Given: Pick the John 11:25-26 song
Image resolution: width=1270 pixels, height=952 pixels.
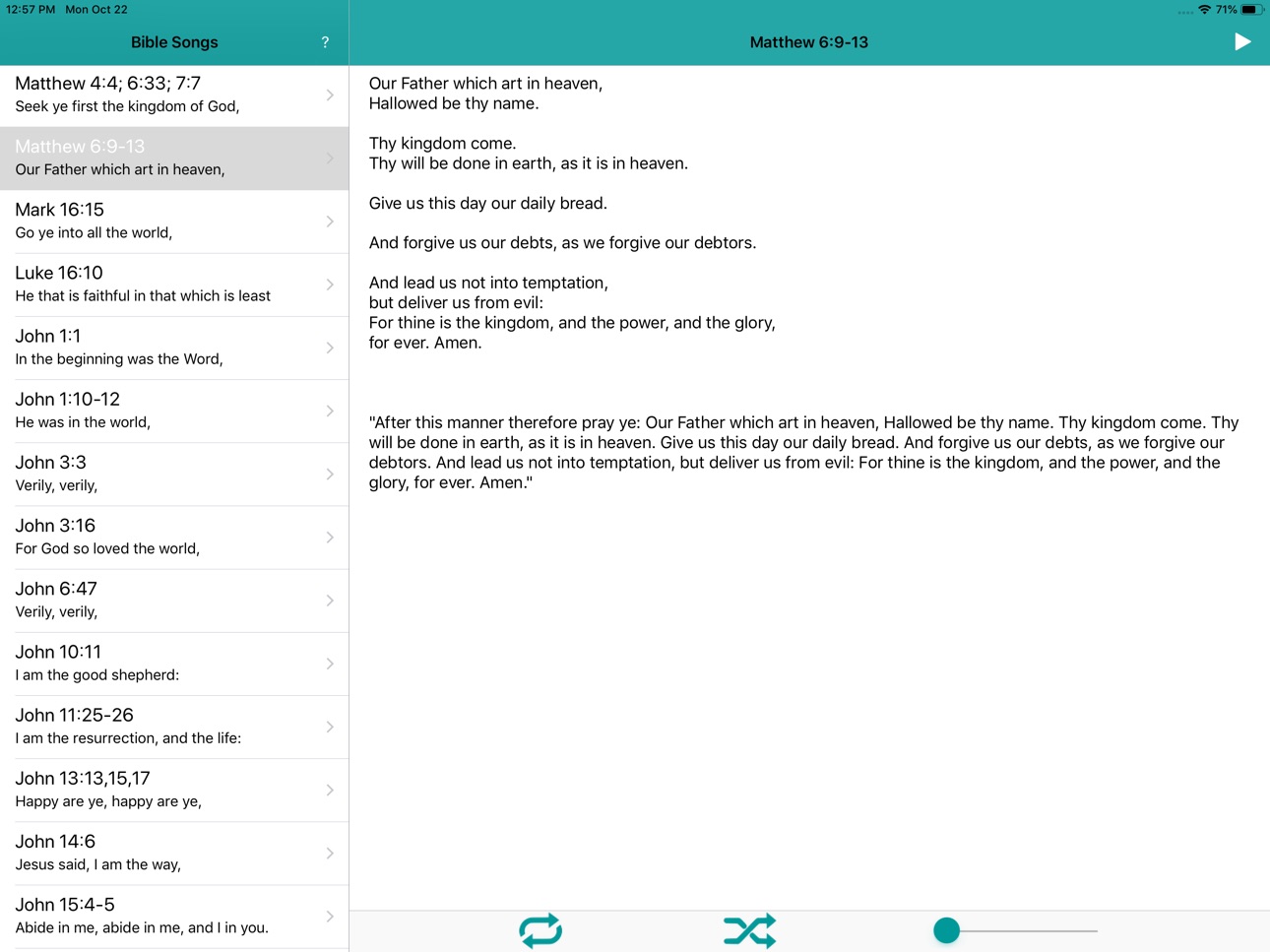Looking at the screenshot, I should [x=174, y=727].
